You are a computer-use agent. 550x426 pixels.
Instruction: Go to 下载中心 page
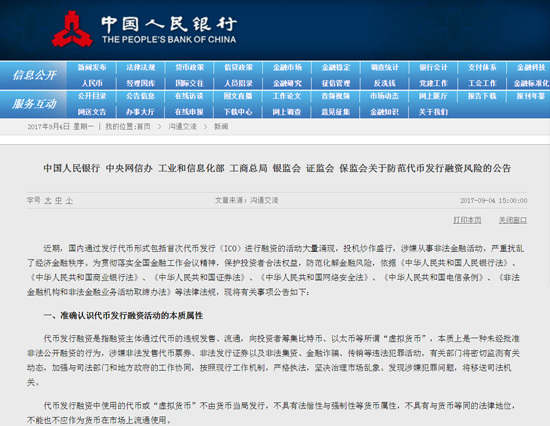pyautogui.click(x=239, y=112)
